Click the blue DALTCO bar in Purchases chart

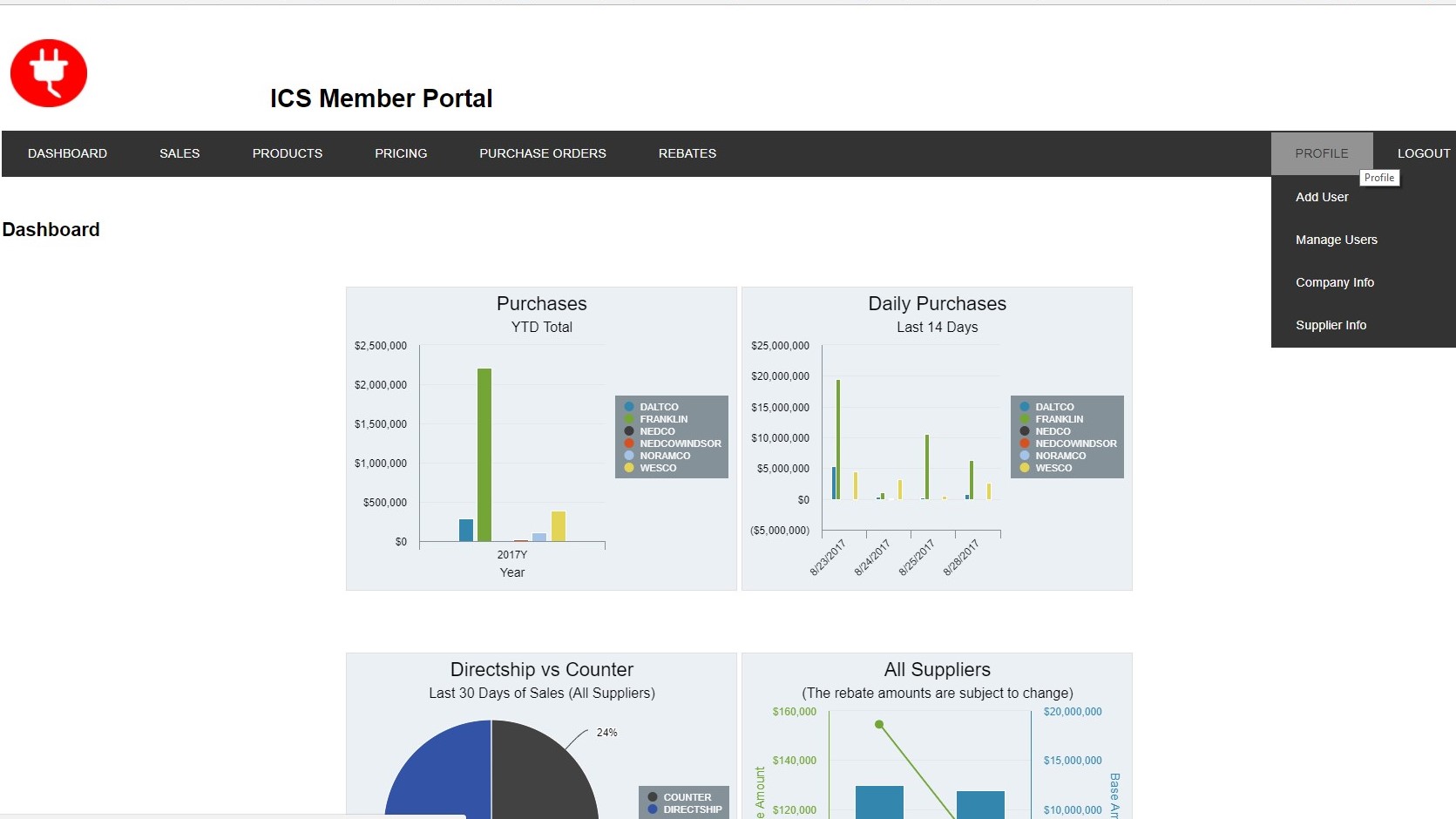(x=466, y=530)
